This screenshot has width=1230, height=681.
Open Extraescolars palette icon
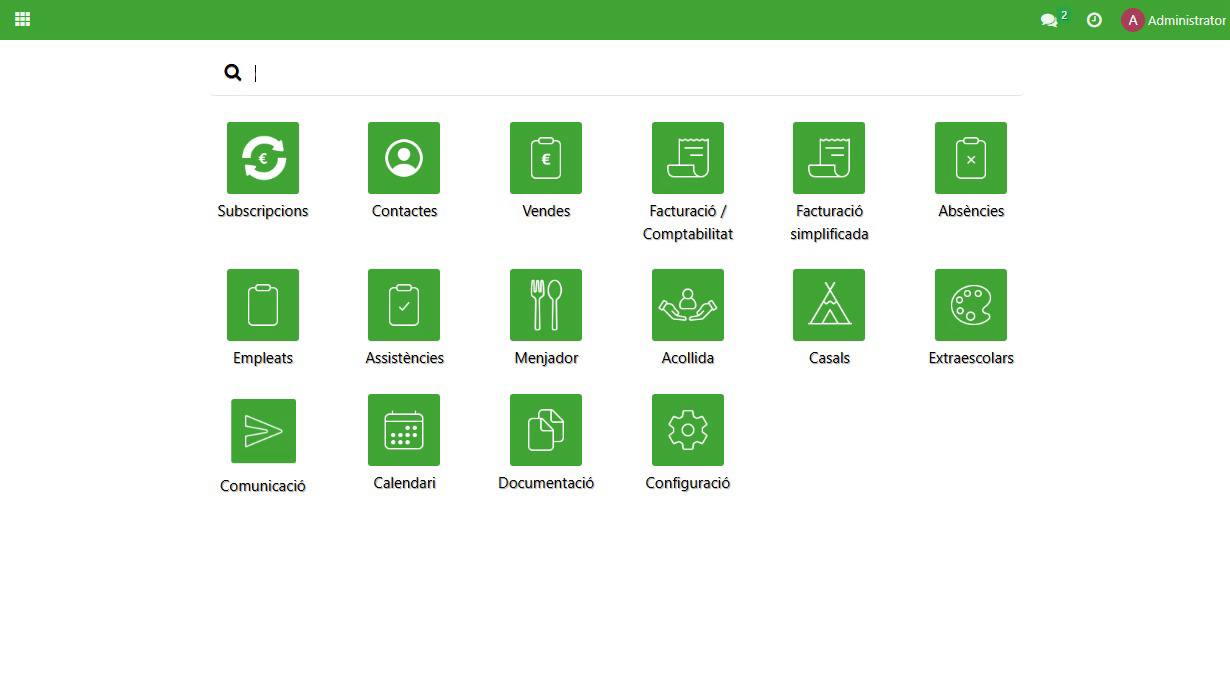point(971,305)
